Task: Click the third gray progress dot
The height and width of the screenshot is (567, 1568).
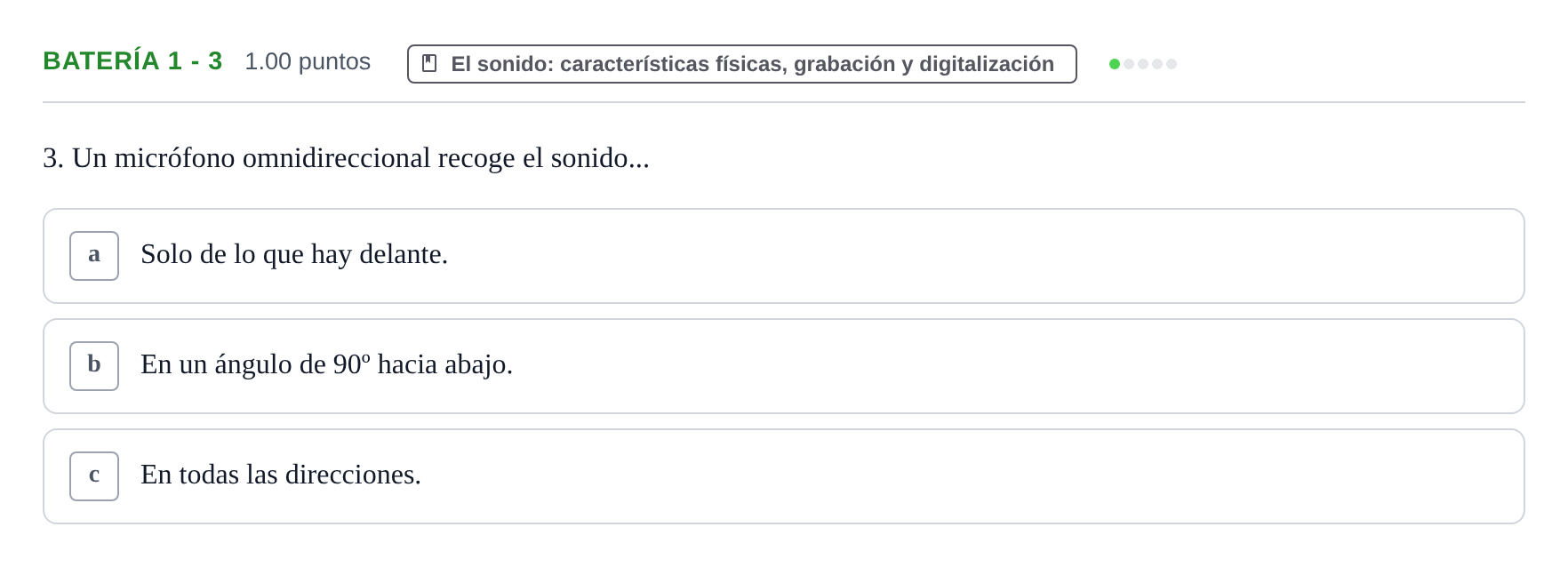Action: click(1143, 64)
